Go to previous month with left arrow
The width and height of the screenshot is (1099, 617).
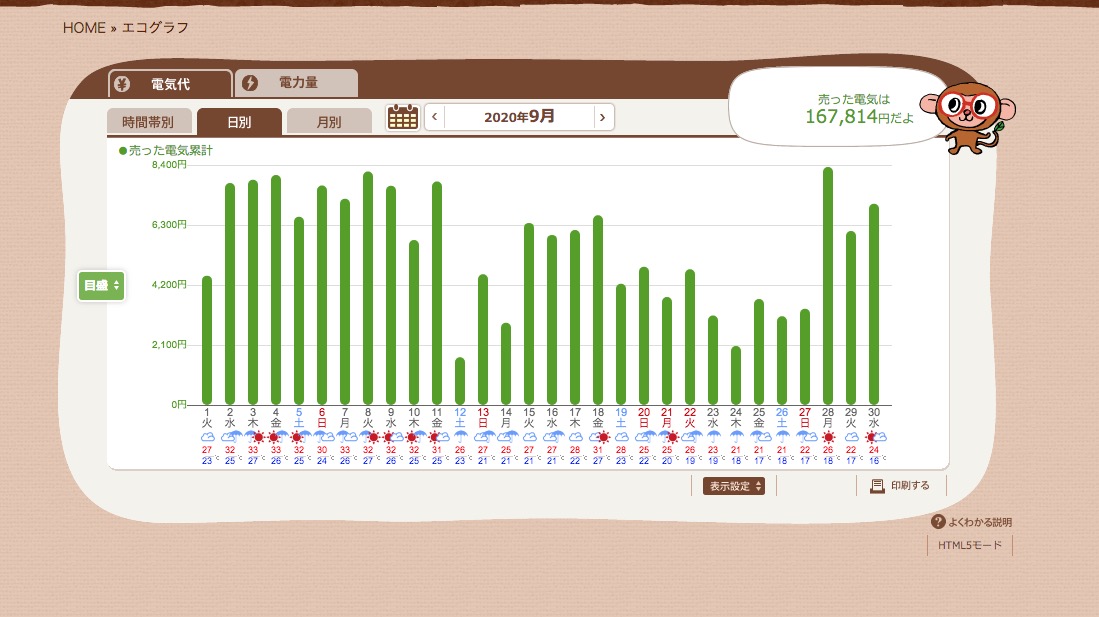coord(434,117)
